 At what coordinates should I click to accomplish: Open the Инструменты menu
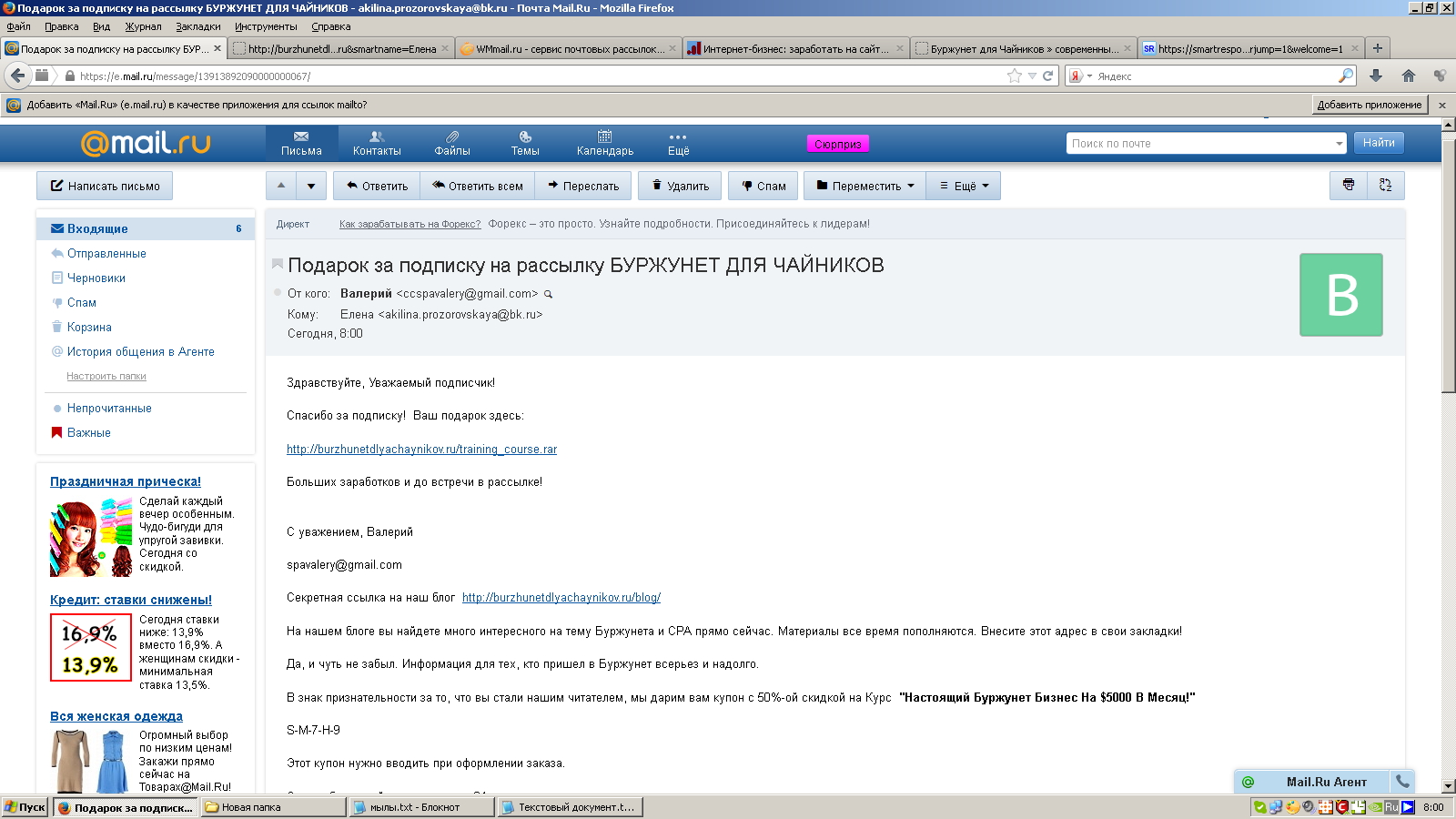tap(266, 26)
